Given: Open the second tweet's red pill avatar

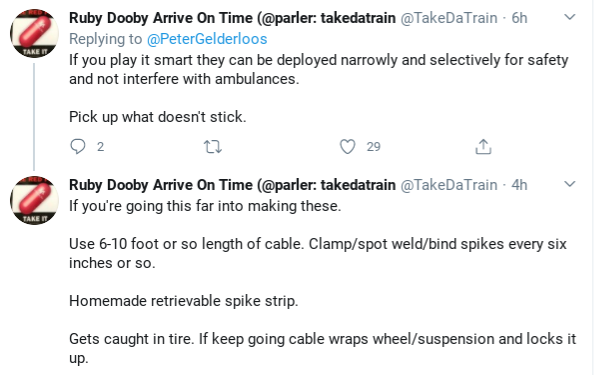Looking at the screenshot, I should point(34,200).
